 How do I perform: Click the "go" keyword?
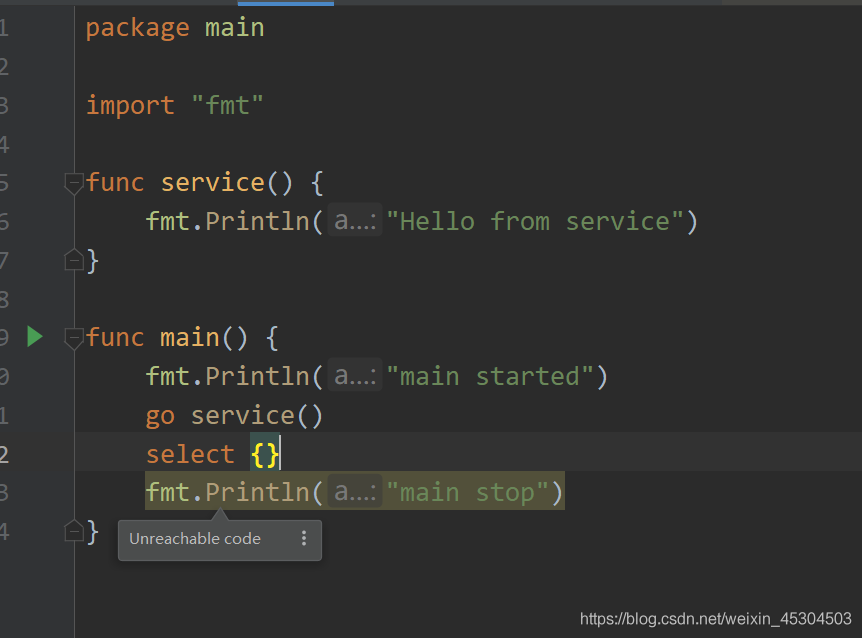coord(160,417)
